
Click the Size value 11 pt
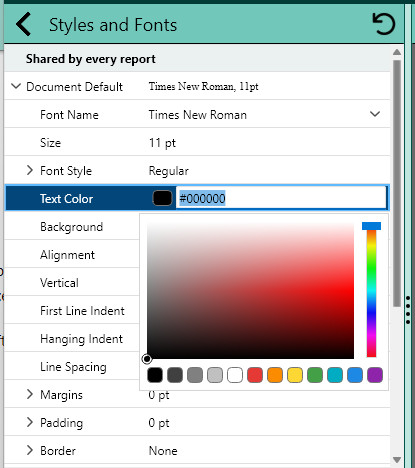coord(162,143)
